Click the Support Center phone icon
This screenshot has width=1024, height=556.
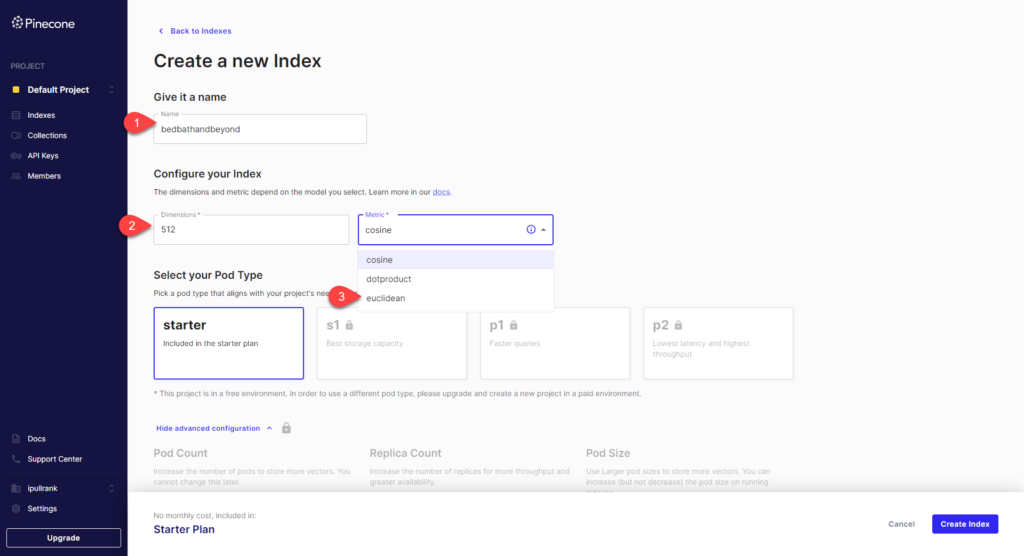pos(16,459)
